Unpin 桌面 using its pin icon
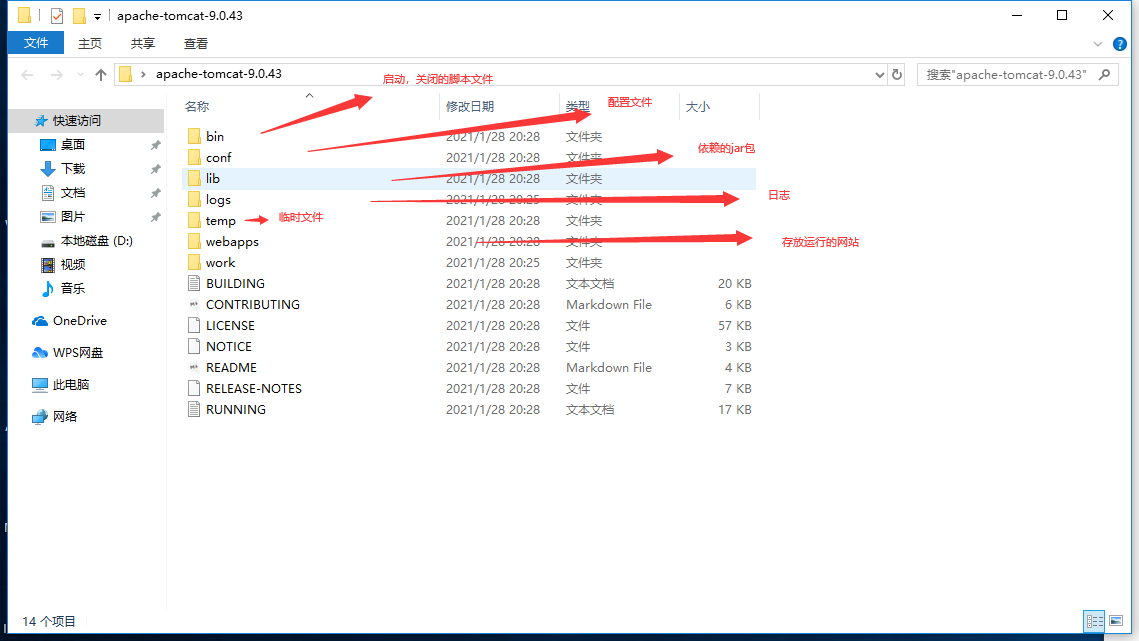This screenshot has width=1139, height=641. (x=155, y=145)
